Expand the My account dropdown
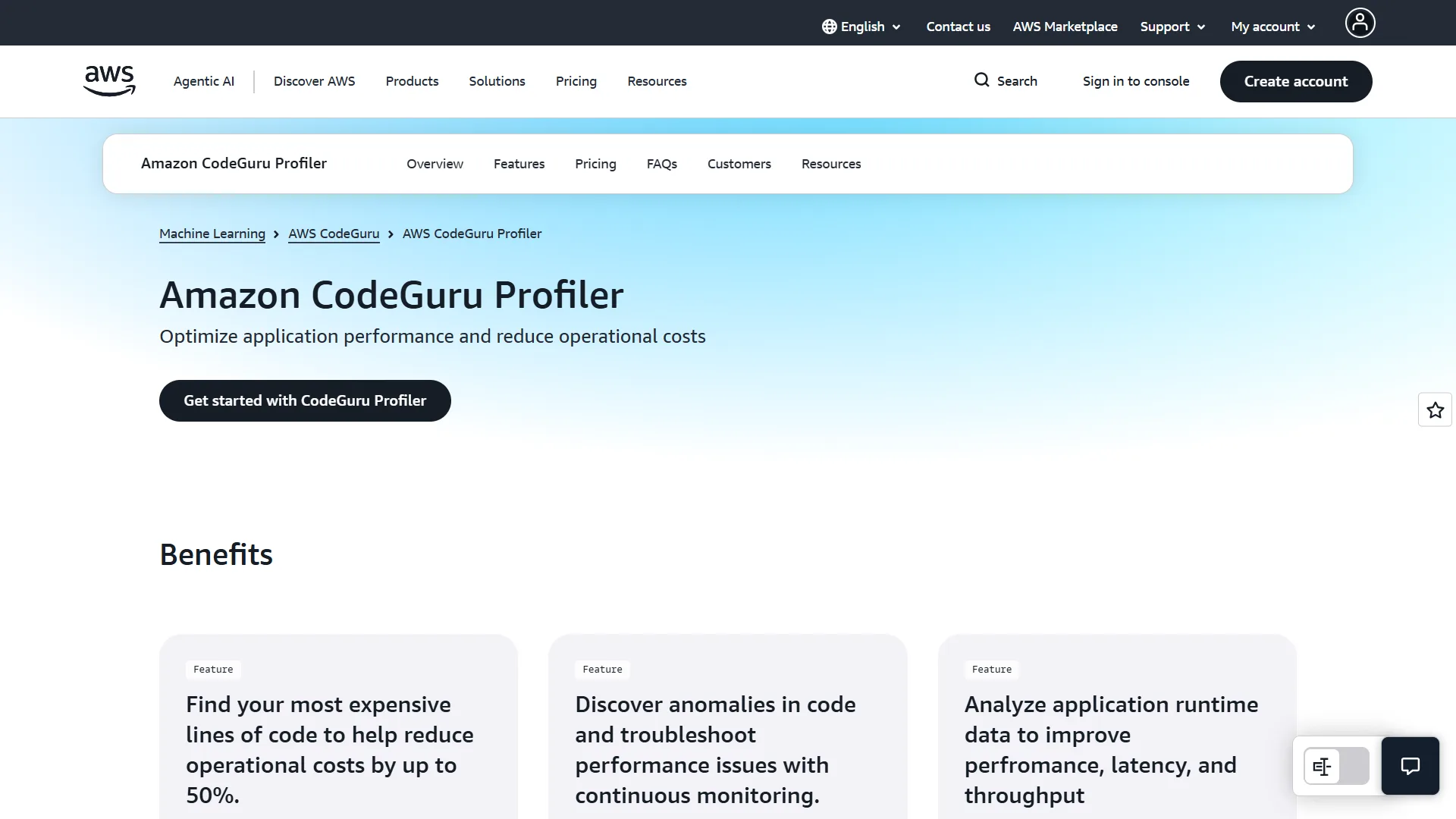 click(1273, 27)
